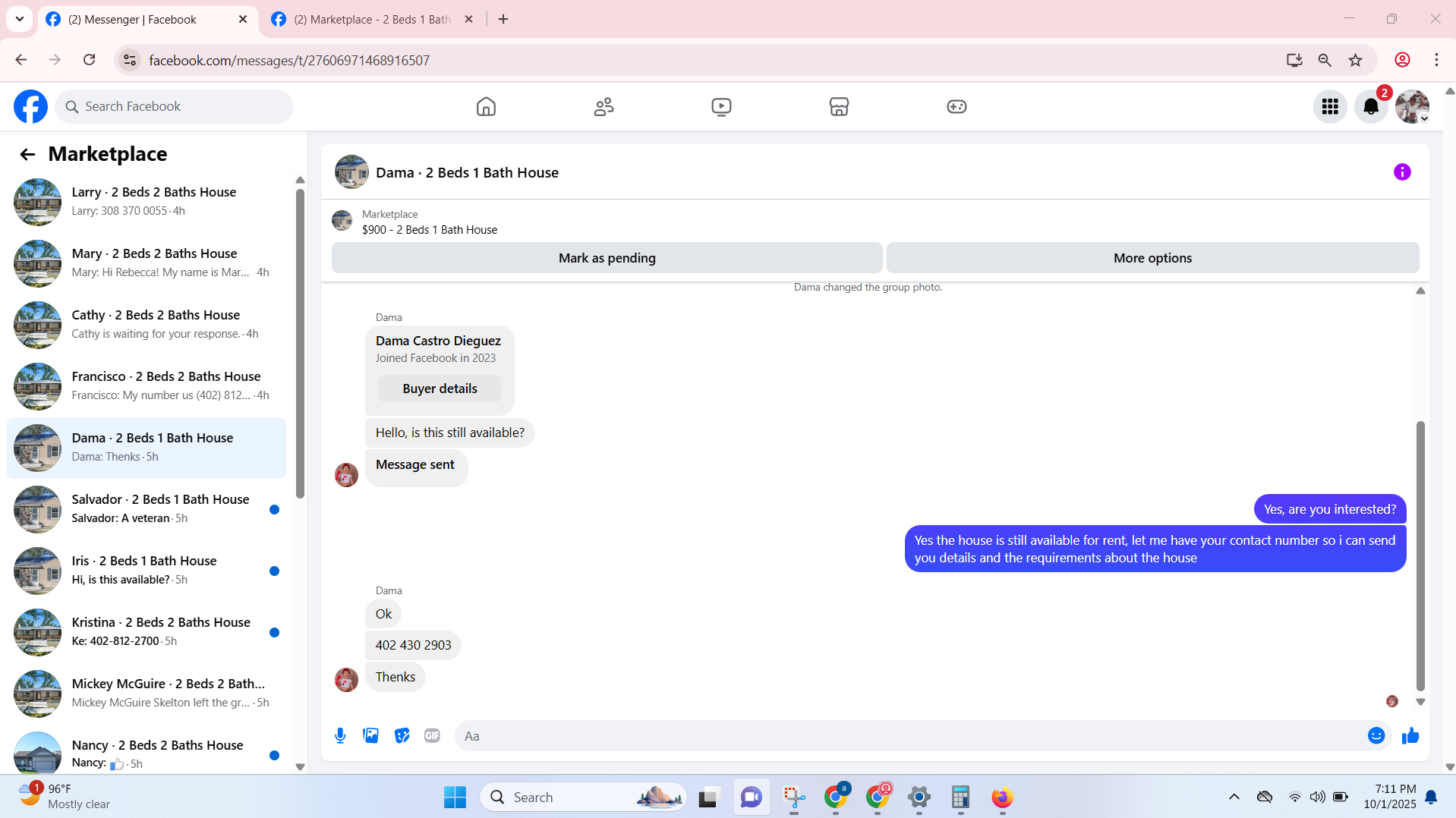View site information icon in address bar
This screenshot has height=818, width=1456.
(x=130, y=60)
